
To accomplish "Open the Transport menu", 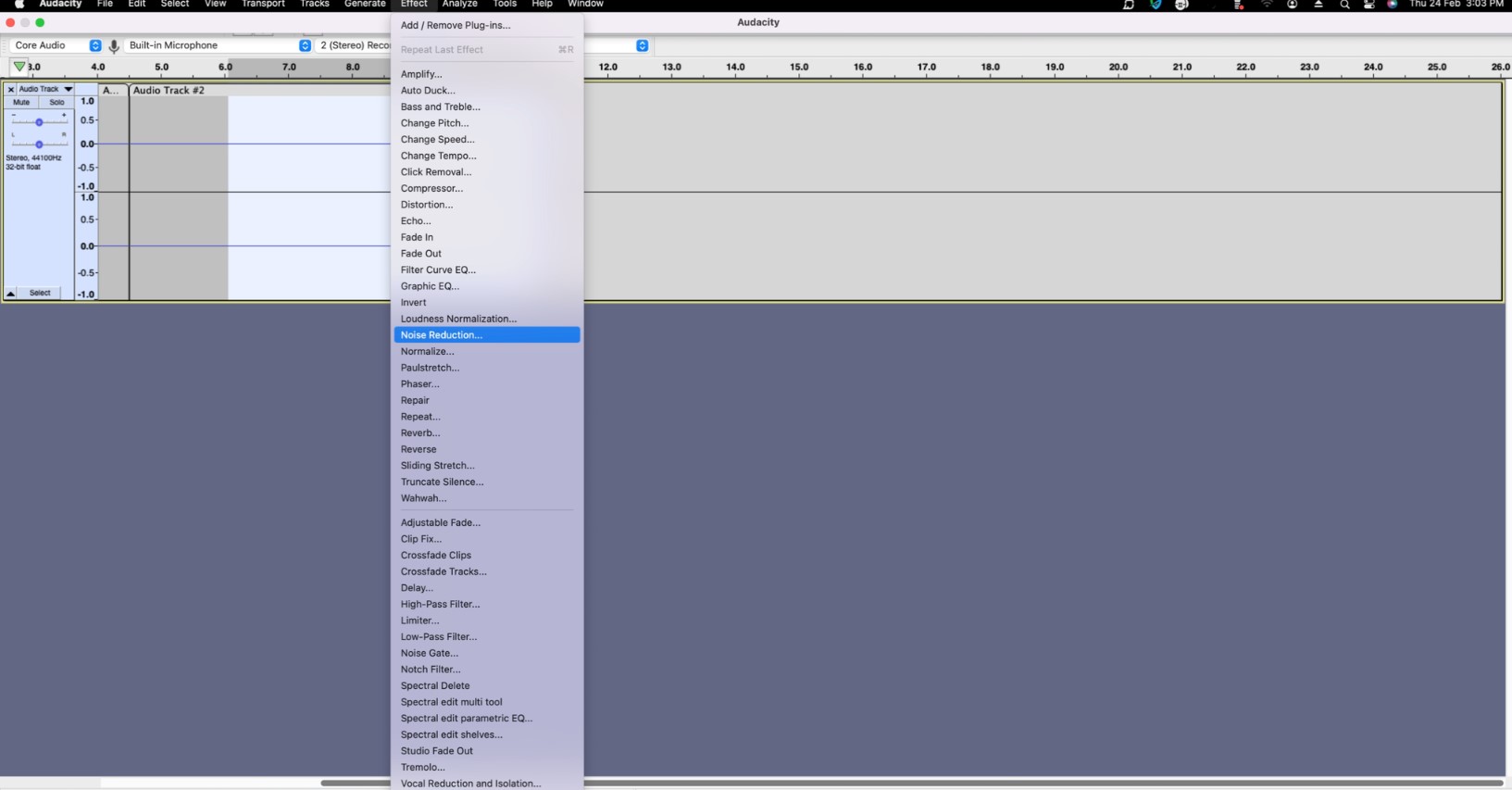I will tap(263, 5).
